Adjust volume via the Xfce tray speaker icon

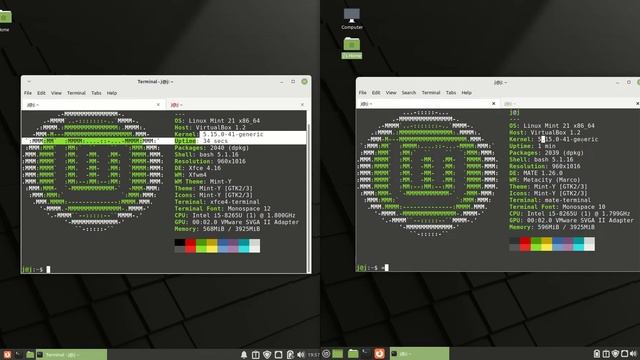(x=301, y=355)
